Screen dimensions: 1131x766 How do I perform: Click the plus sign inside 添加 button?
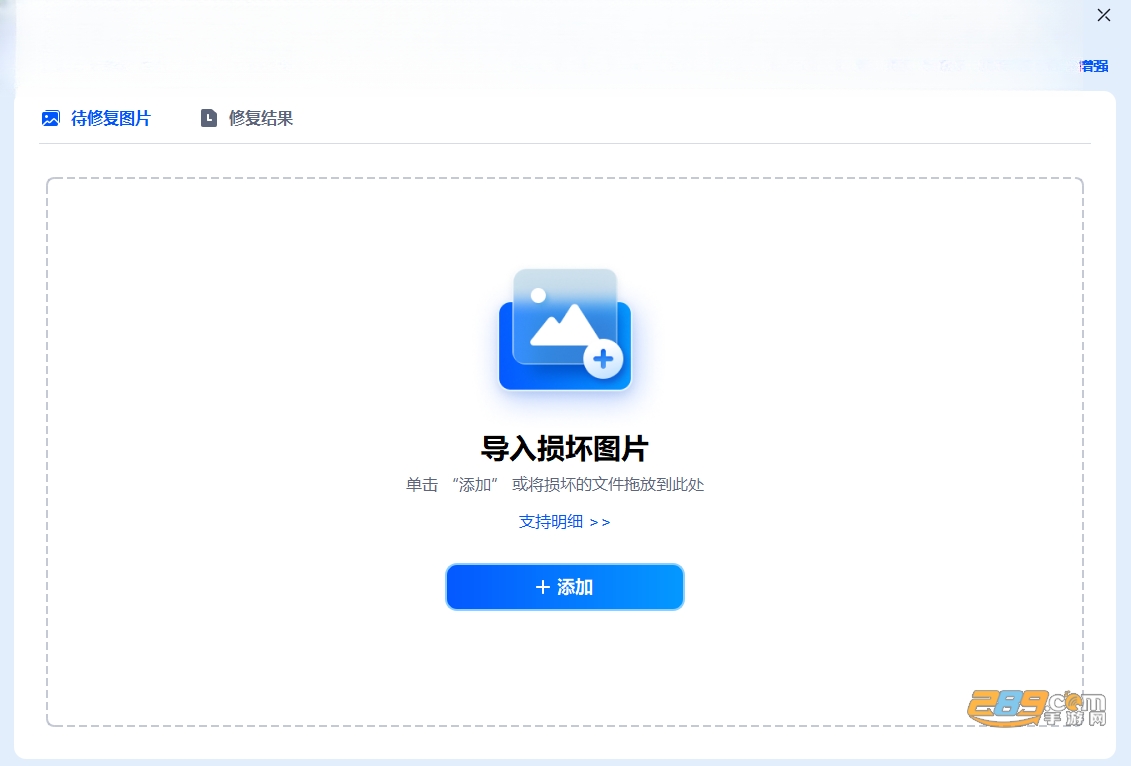[542, 587]
